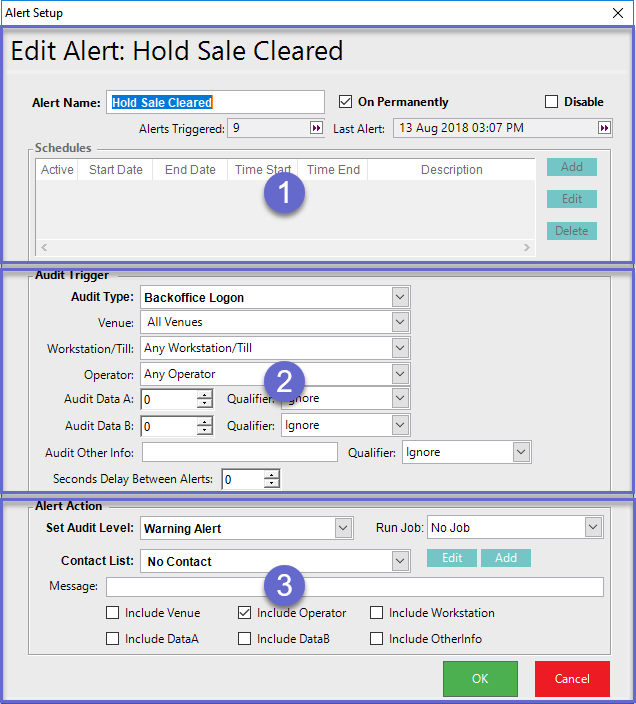Viewport: 636px width, 704px height.
Task: Check the Include Venue box
Action: click(113, 613)
